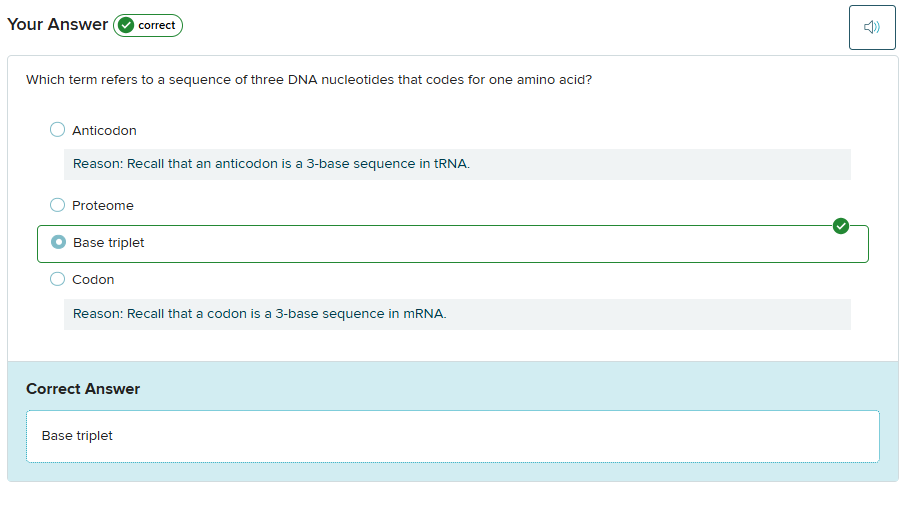This screenshot has height=507, width=900.
Task: Select the Codon radio button
Action: (x=57, y=279)
